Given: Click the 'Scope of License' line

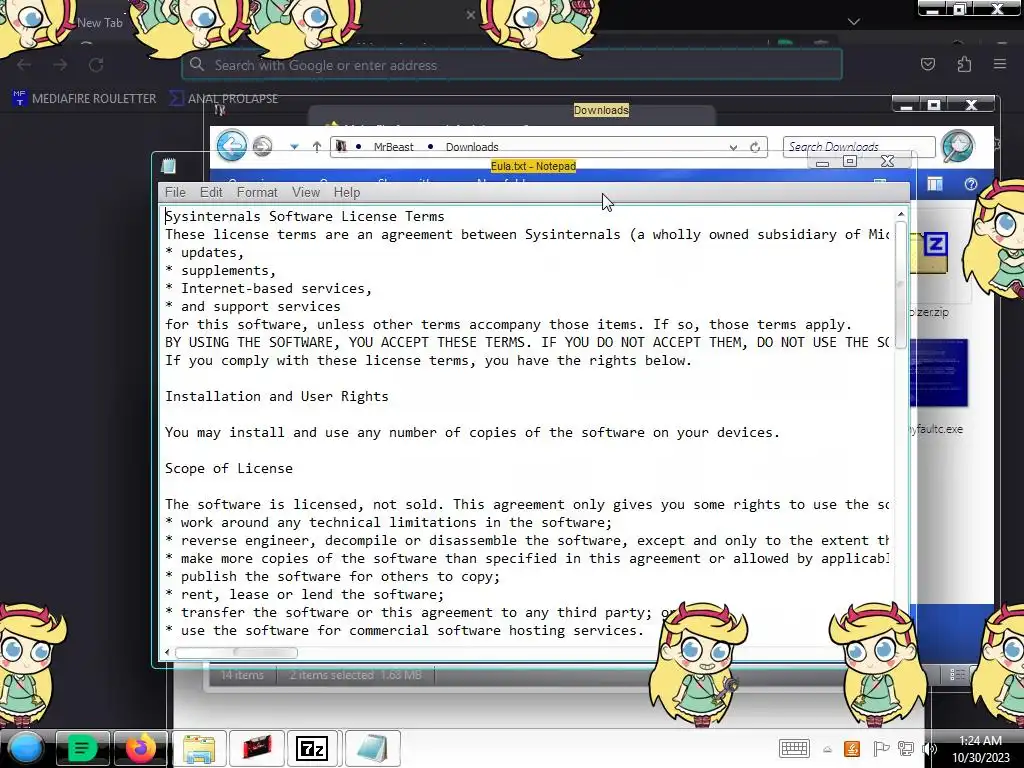Looking at the screenshot, I should point(229,468).
